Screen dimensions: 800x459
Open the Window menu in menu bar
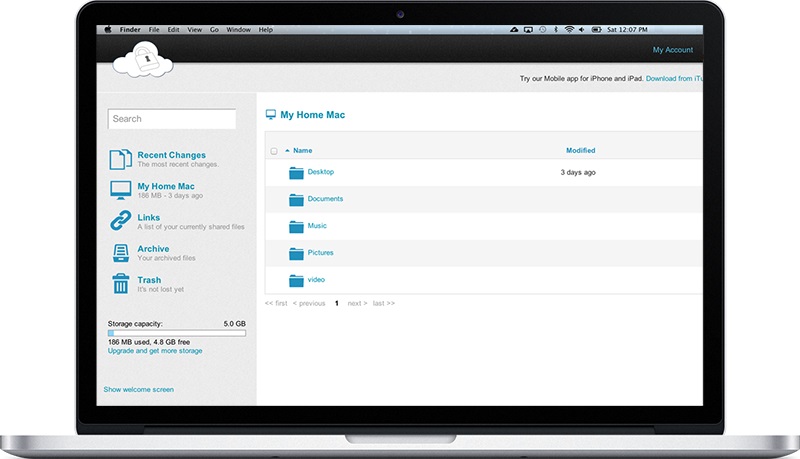(x=238, y=30)
